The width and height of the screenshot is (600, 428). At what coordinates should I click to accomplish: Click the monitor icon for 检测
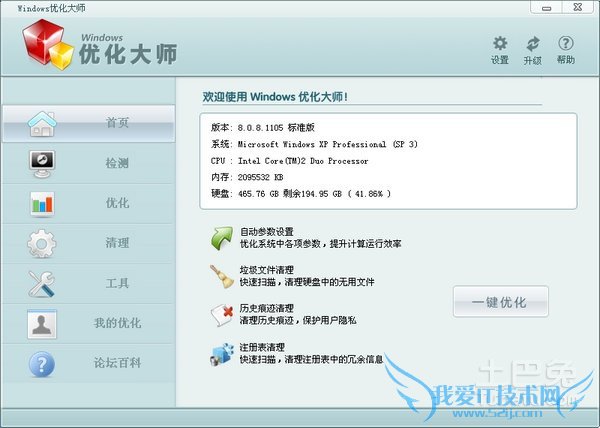(x=42, y=164)
